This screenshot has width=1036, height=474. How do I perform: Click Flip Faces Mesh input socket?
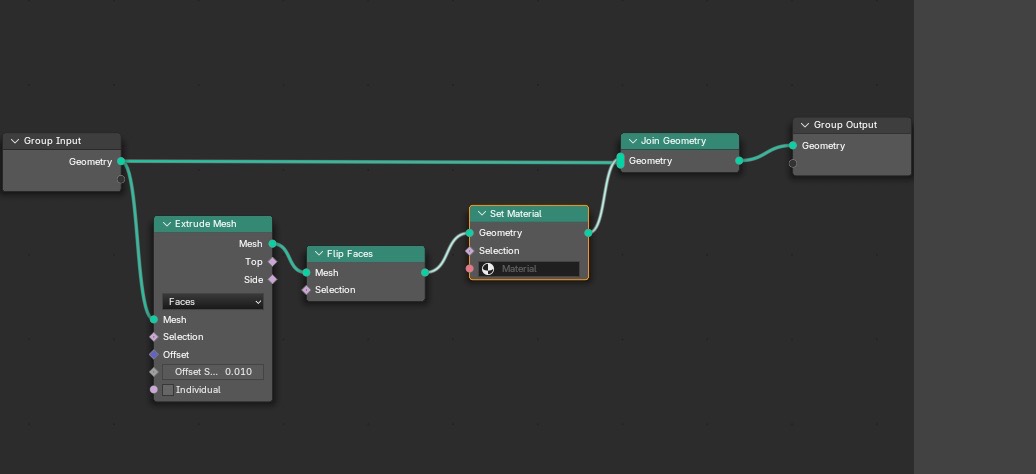click(x=307, y=272)
